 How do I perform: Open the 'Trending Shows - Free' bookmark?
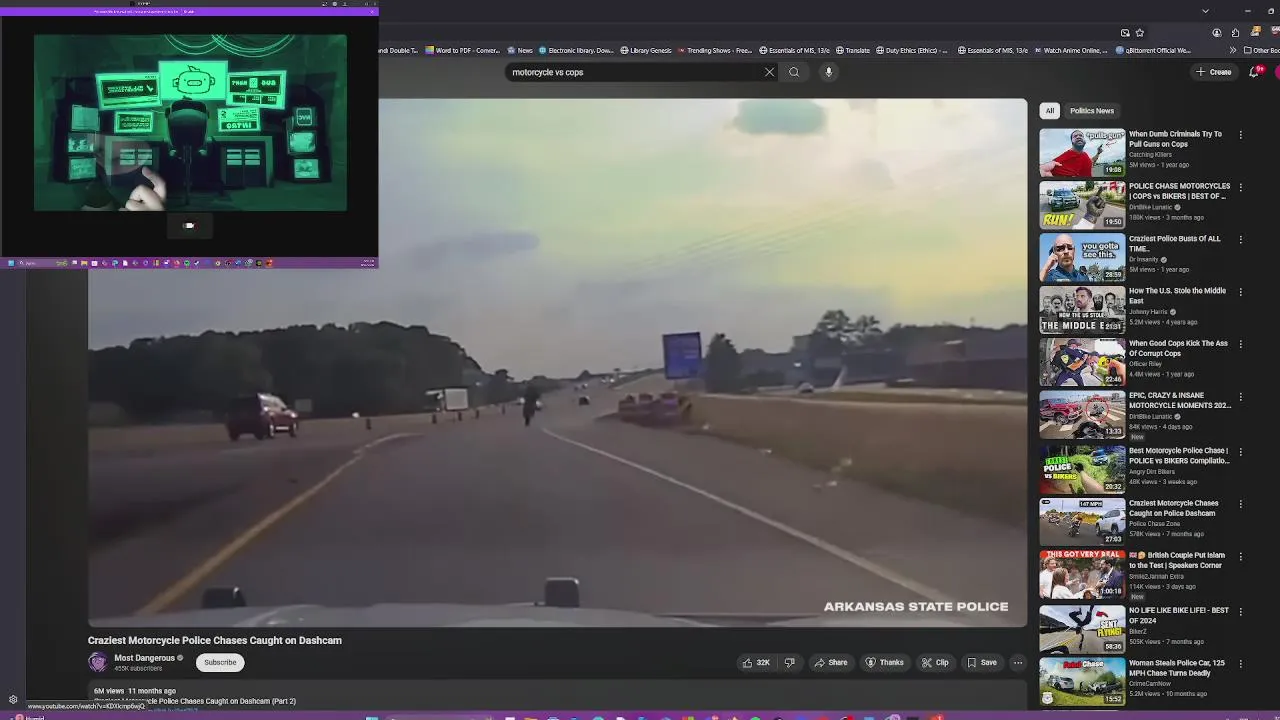click(715, 50)
